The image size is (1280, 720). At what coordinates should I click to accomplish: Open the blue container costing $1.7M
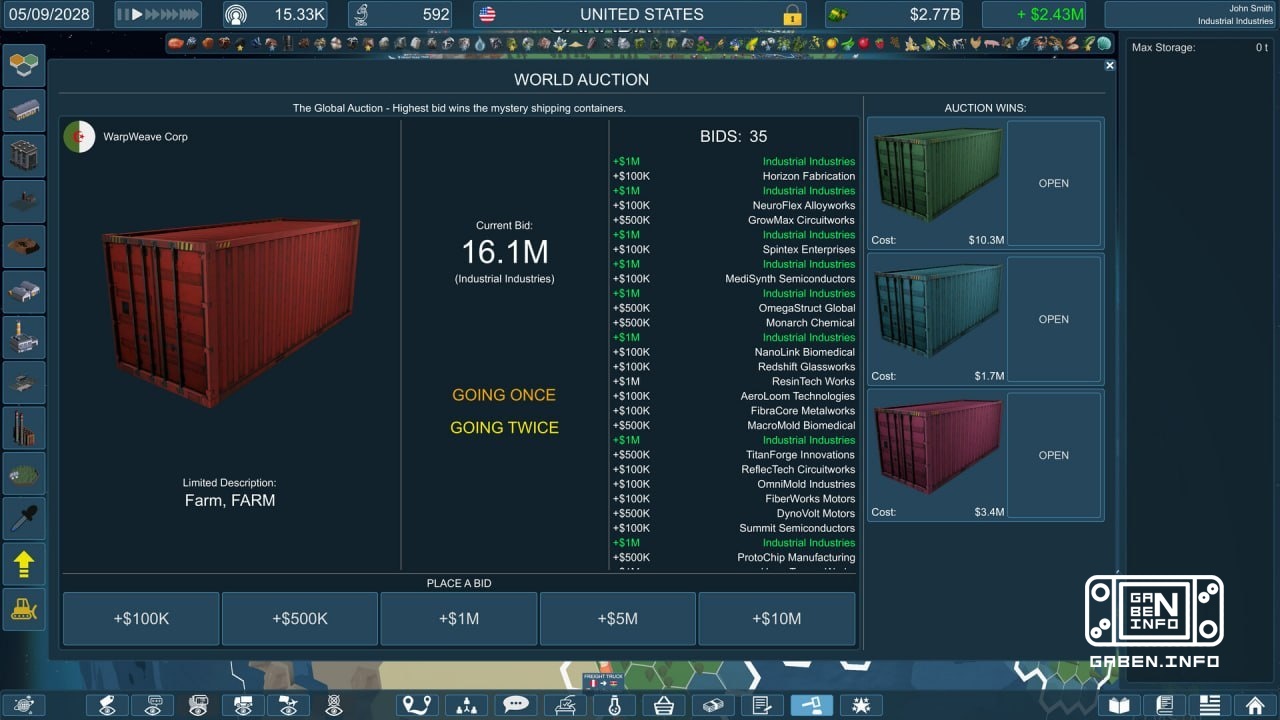coord(1054,319)
